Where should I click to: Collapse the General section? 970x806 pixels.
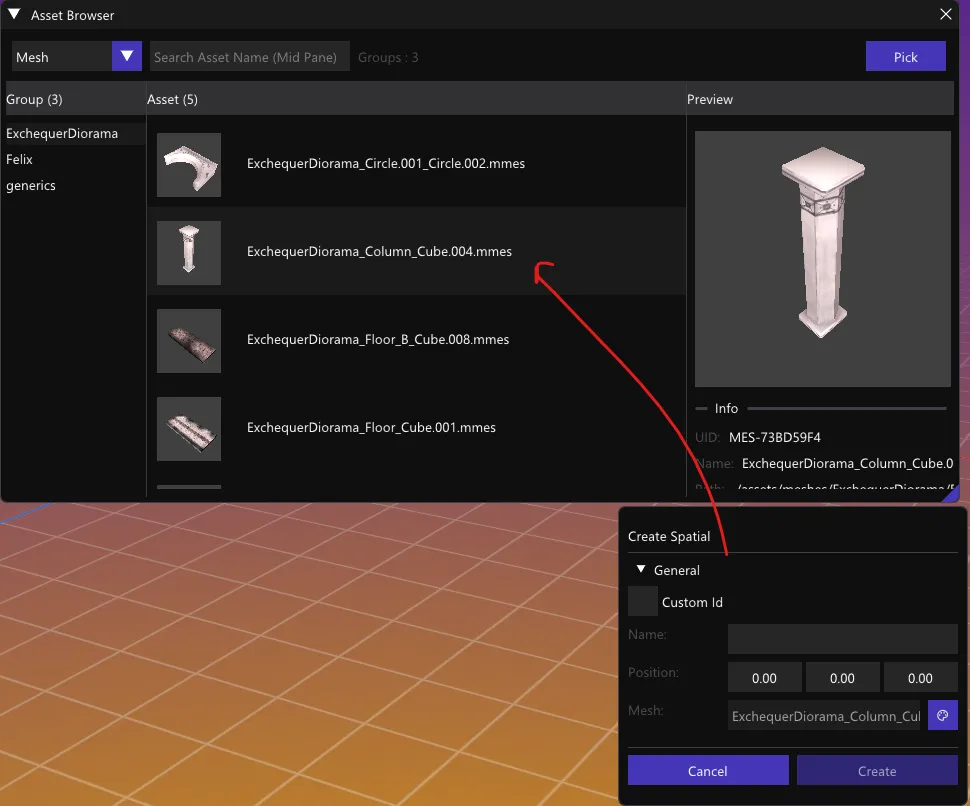[641, 569]
